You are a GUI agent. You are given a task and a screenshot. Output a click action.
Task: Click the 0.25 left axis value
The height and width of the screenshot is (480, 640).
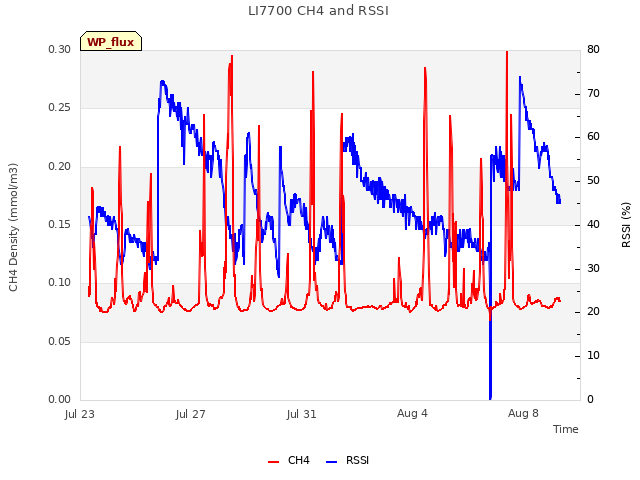pyautogui.click(x=60, y=108)
